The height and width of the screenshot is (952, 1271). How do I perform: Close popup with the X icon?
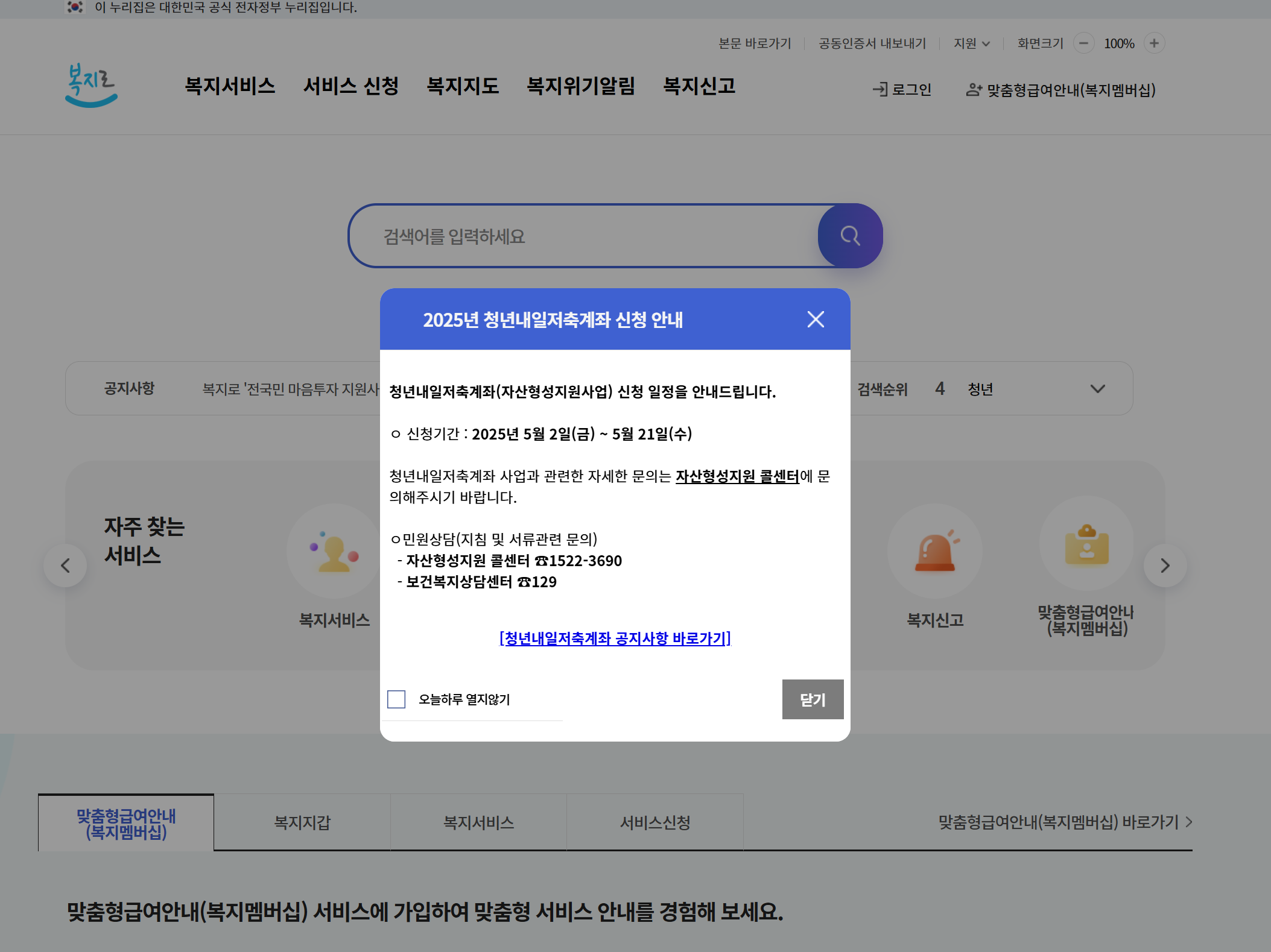(x=816, y=319)
